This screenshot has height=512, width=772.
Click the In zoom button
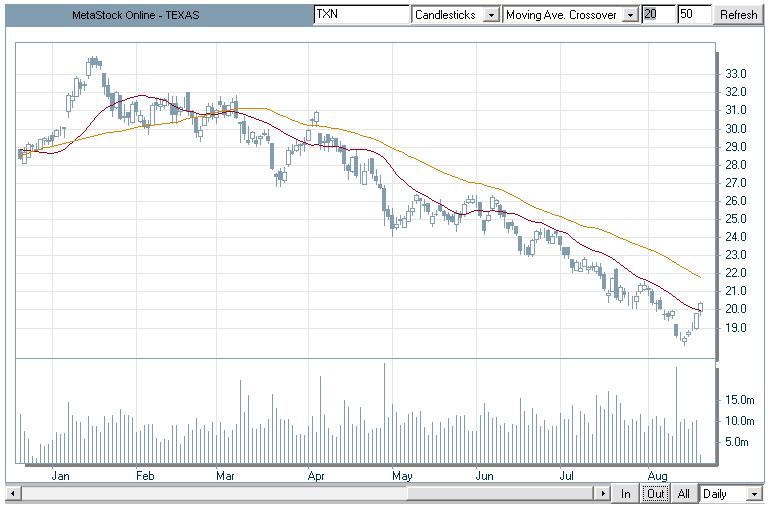click(x=625, y=493)
